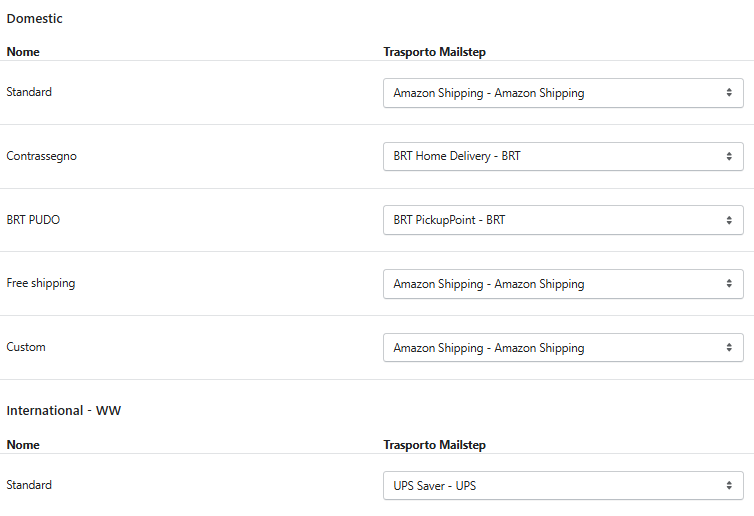Click the arrow icon on BRT Home Delivery select
Image resolution: width=754 pixels, height=516 pixels.
tap(729, 157)
